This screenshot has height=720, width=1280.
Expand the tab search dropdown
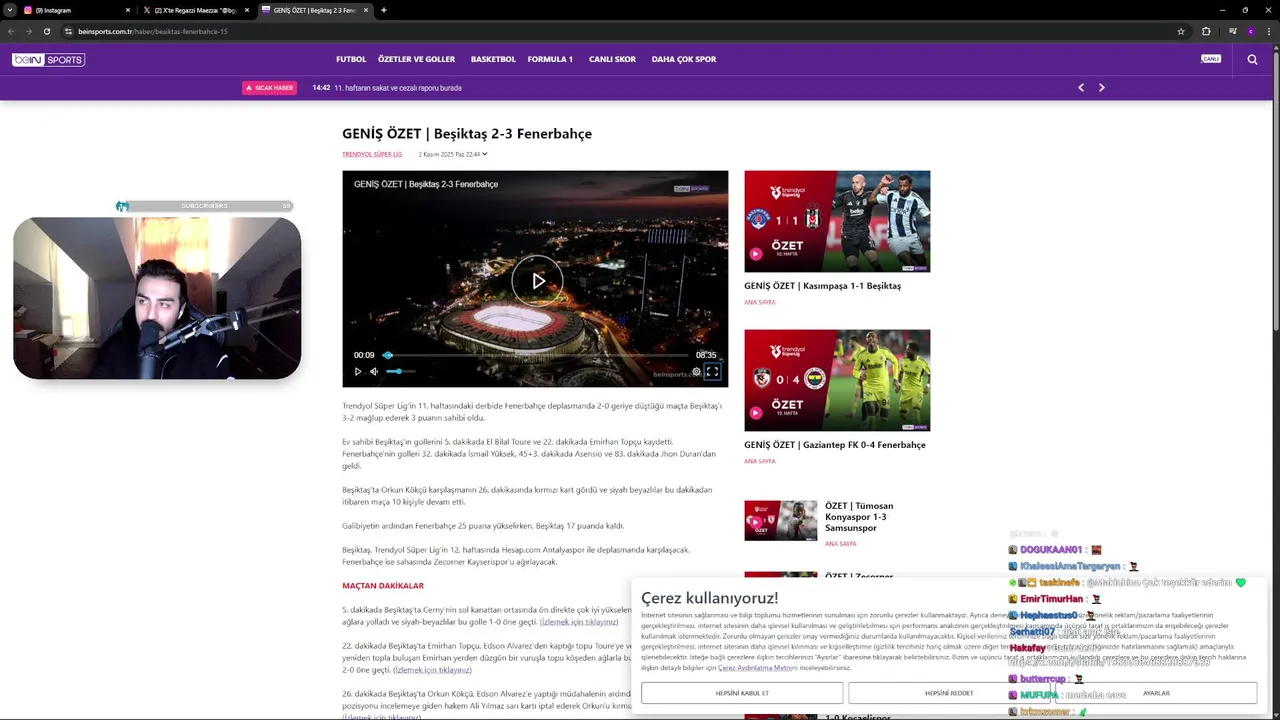click(x=9, y=10)
